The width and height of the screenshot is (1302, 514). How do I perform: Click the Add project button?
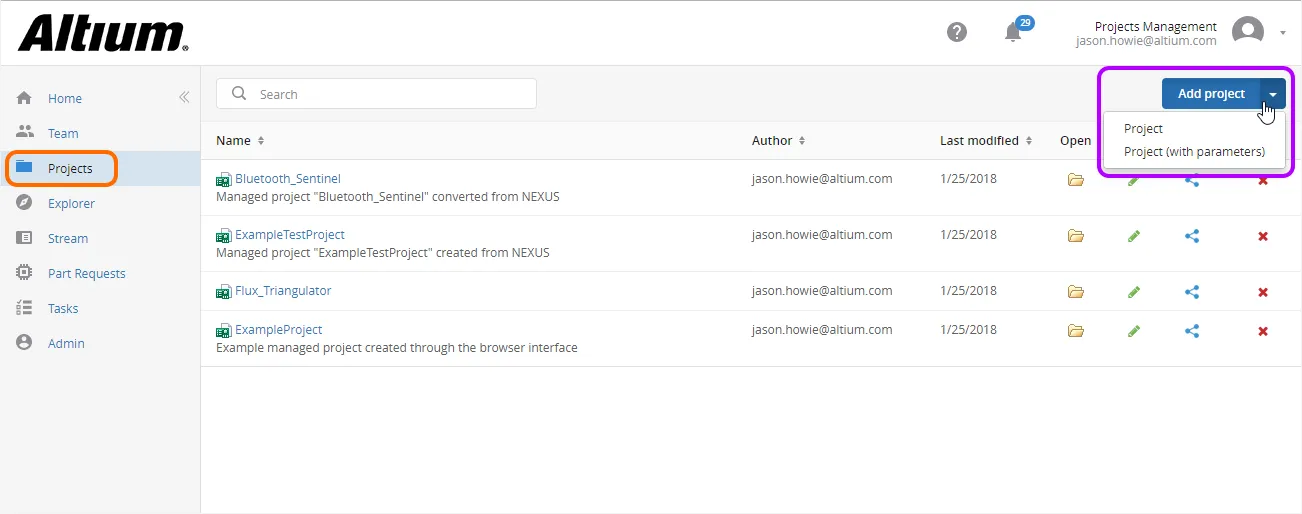point(1210,94)
